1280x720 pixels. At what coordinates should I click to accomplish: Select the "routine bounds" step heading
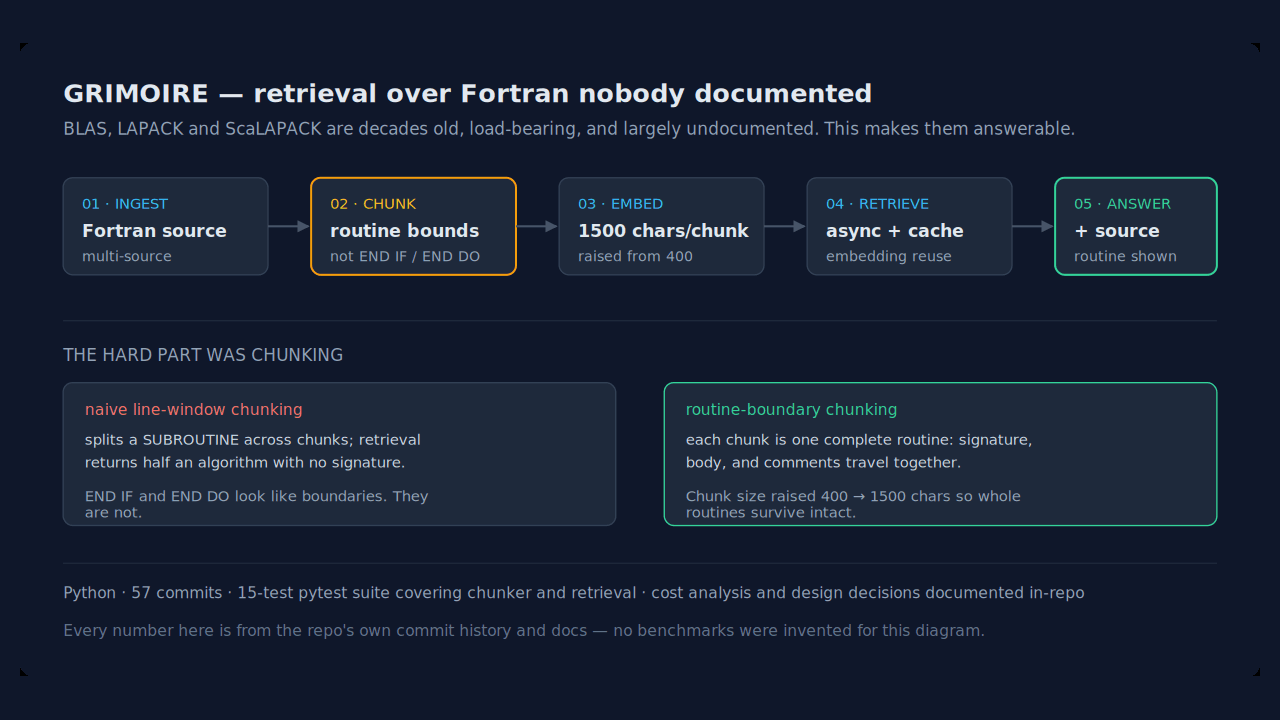(x=404, y=231)
